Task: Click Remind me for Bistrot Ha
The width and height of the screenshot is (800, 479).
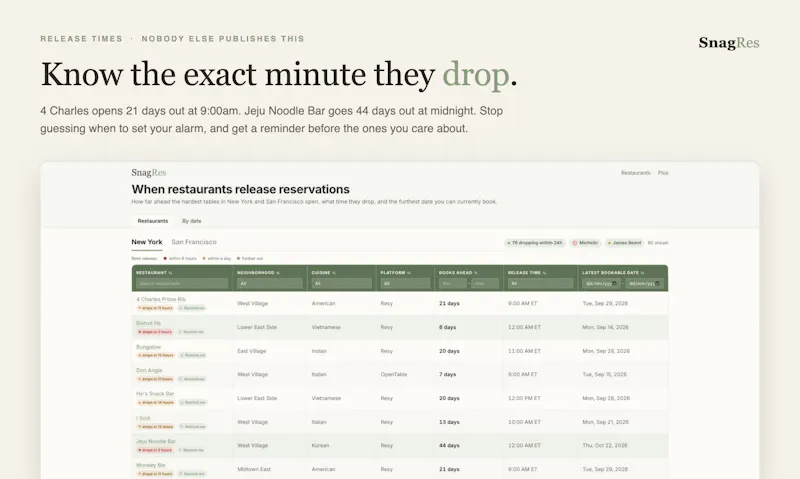Action: pos(192,332)
